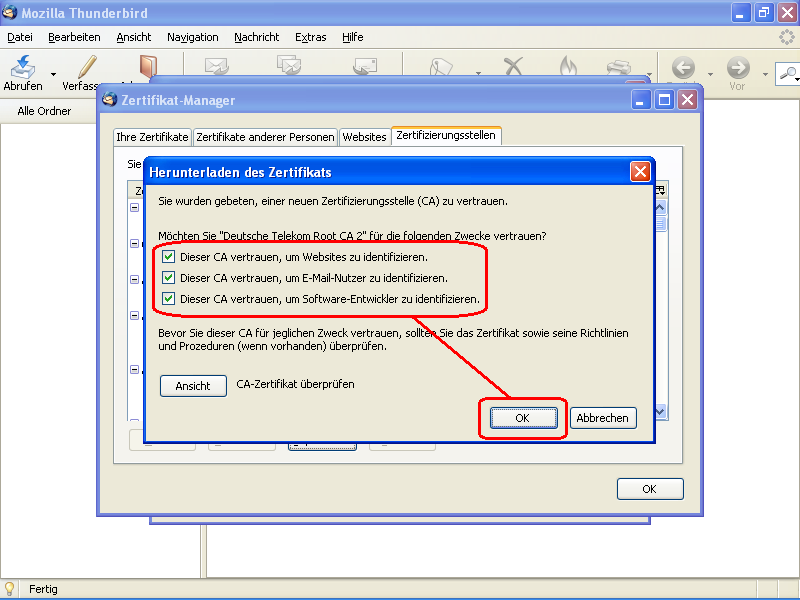Viewport: 800px width, 600px height.
Task: Open the Extras menu
Action: click(310, 37)
